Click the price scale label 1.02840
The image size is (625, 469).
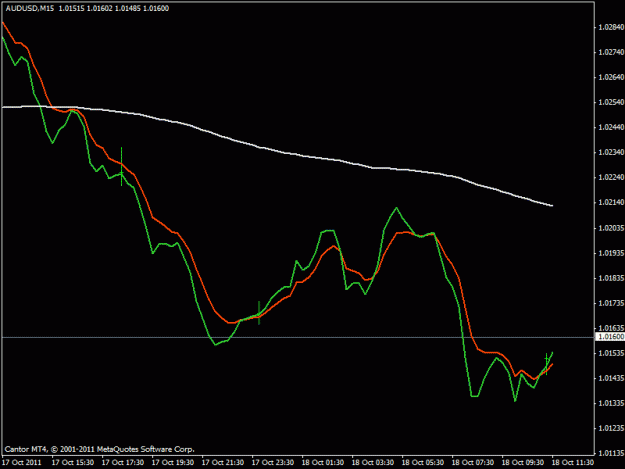611,27
